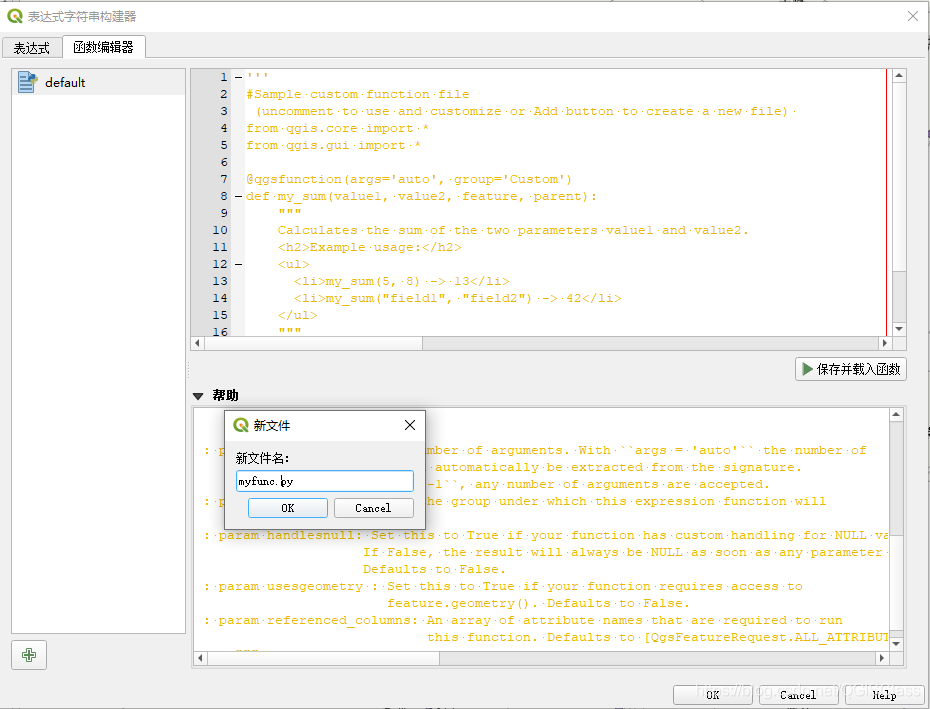
Task: Confirm new file name with OK
Action: (288, 508)
